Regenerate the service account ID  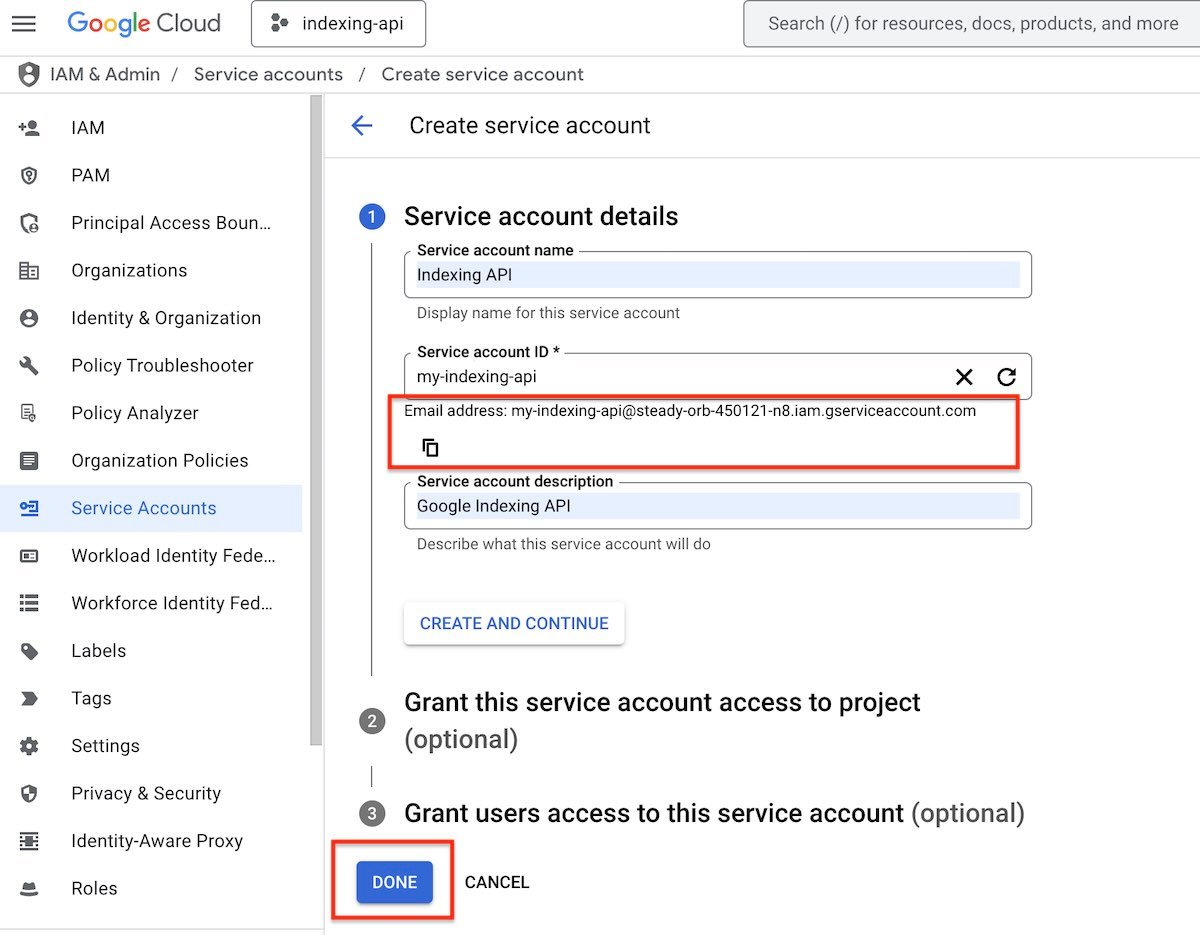click(x=1006, y=377)
